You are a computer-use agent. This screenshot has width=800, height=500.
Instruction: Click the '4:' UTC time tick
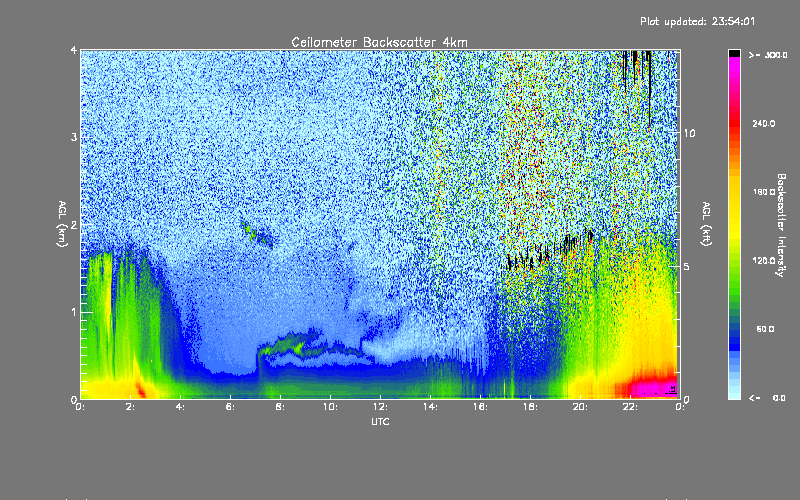click(x=181, y=407)
